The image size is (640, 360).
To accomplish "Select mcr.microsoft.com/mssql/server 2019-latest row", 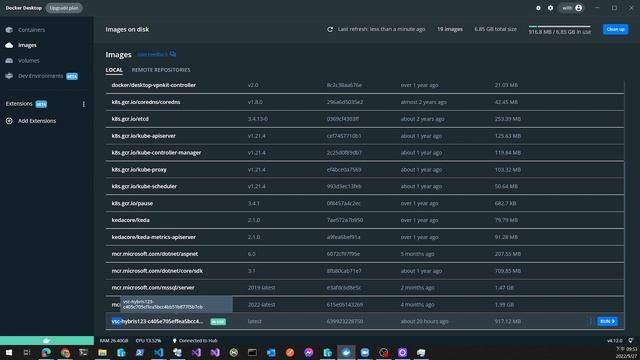I will pos(364,287).
